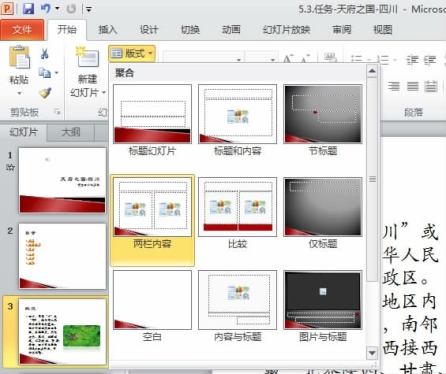
Task: Click the Undo arrow icon
Action: click(x=46, y=8)
